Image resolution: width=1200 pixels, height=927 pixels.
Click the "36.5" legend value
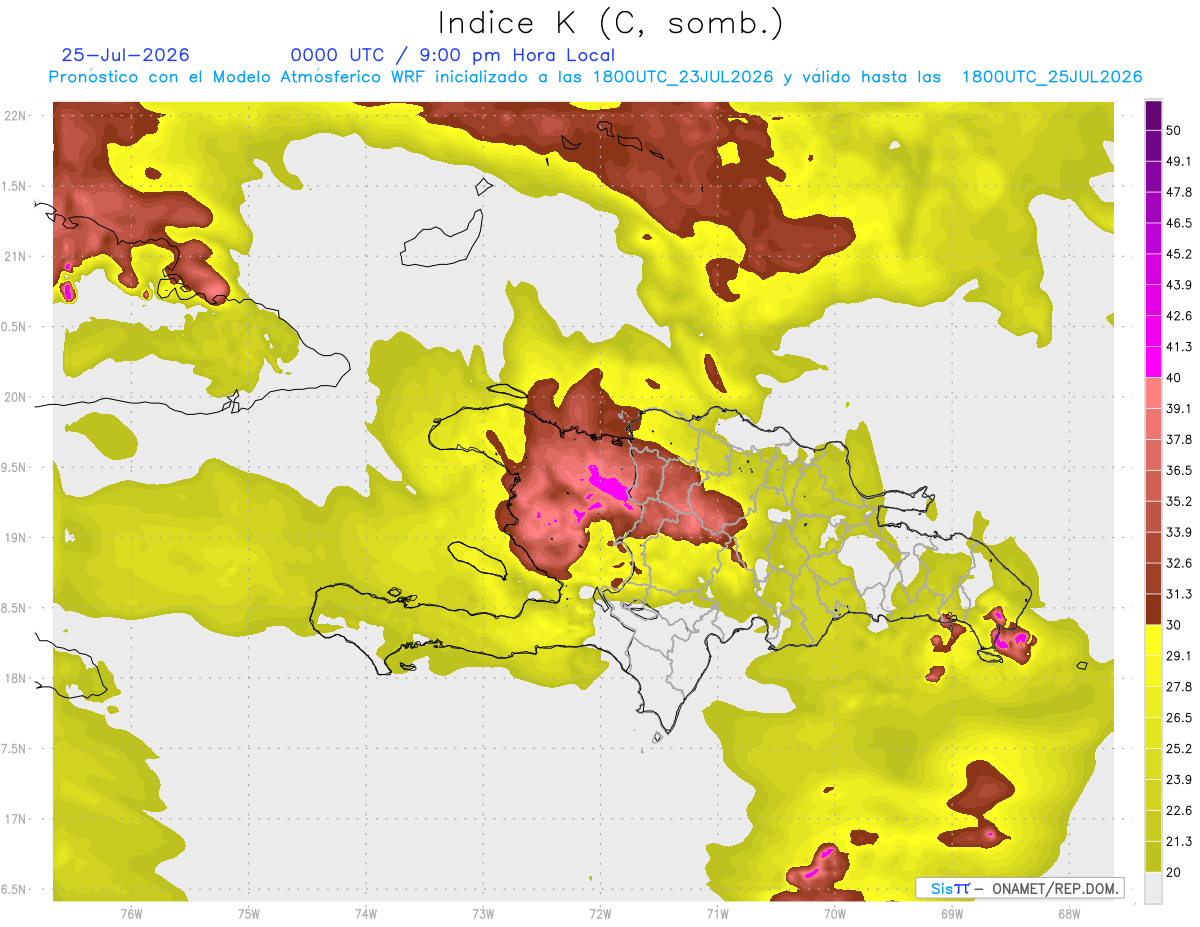tap(1179, 470)
